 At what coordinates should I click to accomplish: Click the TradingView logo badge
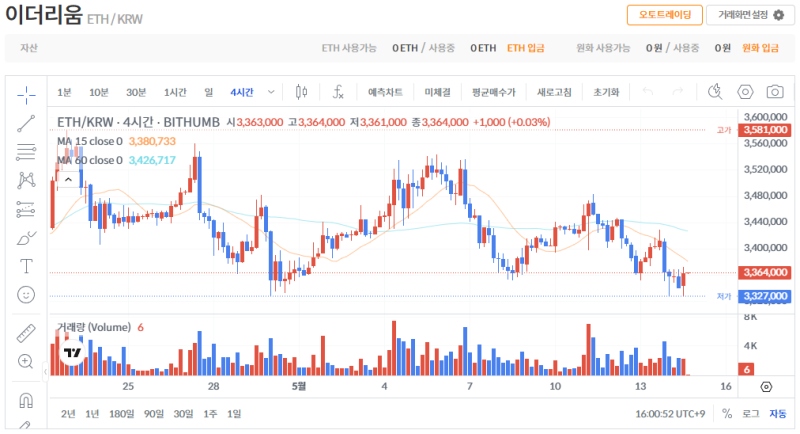72,352
